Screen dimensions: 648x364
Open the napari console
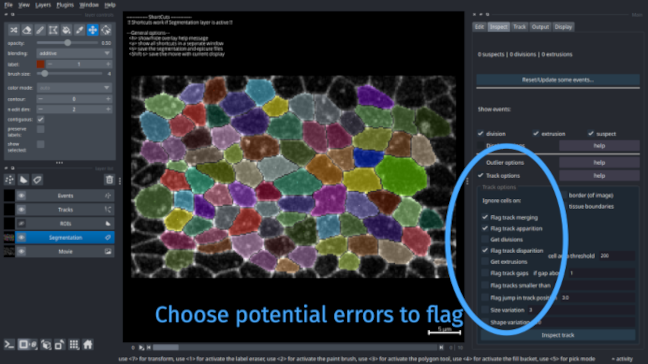(9, 344)
